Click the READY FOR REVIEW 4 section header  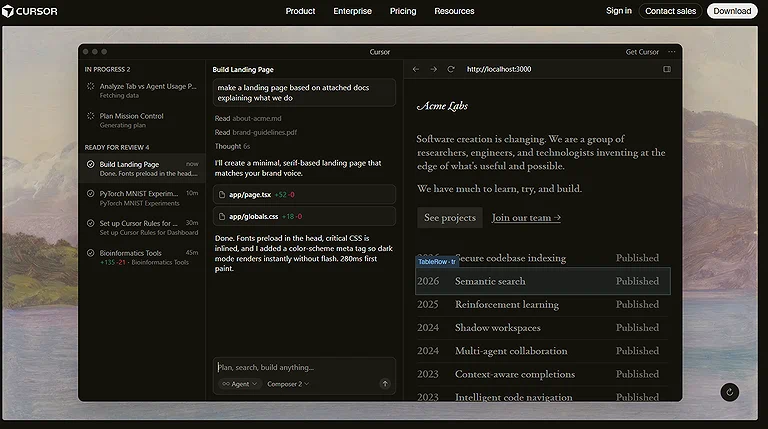[117, 147]
